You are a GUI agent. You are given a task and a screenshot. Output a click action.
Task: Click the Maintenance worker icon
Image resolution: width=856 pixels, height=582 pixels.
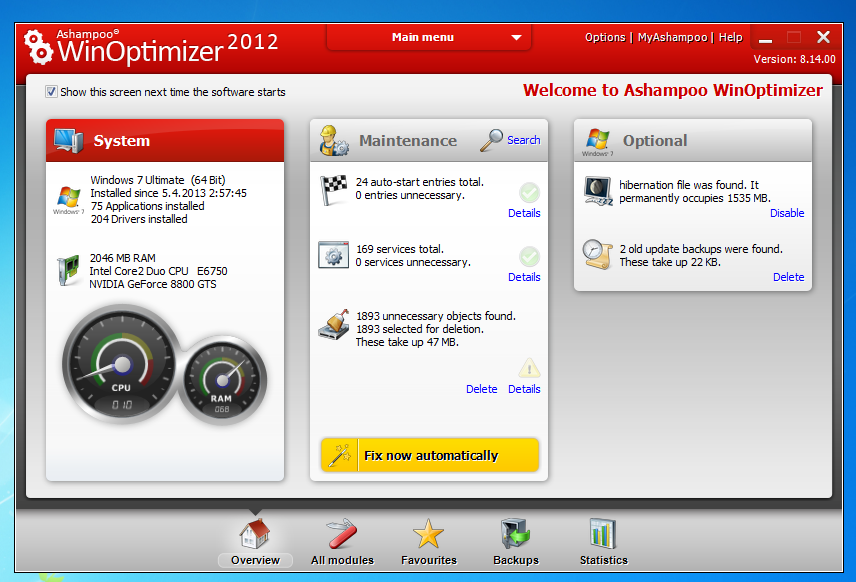click(334, 140)
